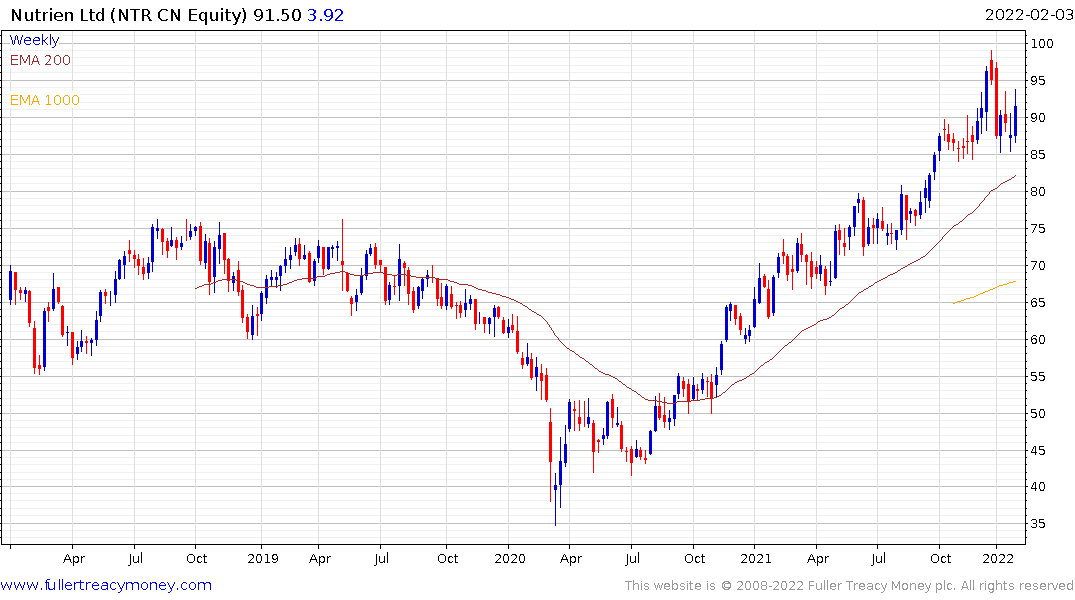Click the 100 price axis label
The width and height of the screenshot is (1075, 600).
(x=1042, y=43)
